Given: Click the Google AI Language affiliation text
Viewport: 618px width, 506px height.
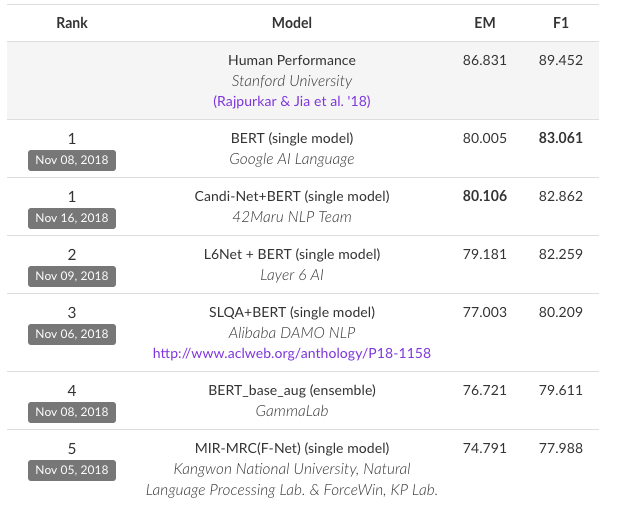Looking at the screenshot, I should tap(291, 159).
